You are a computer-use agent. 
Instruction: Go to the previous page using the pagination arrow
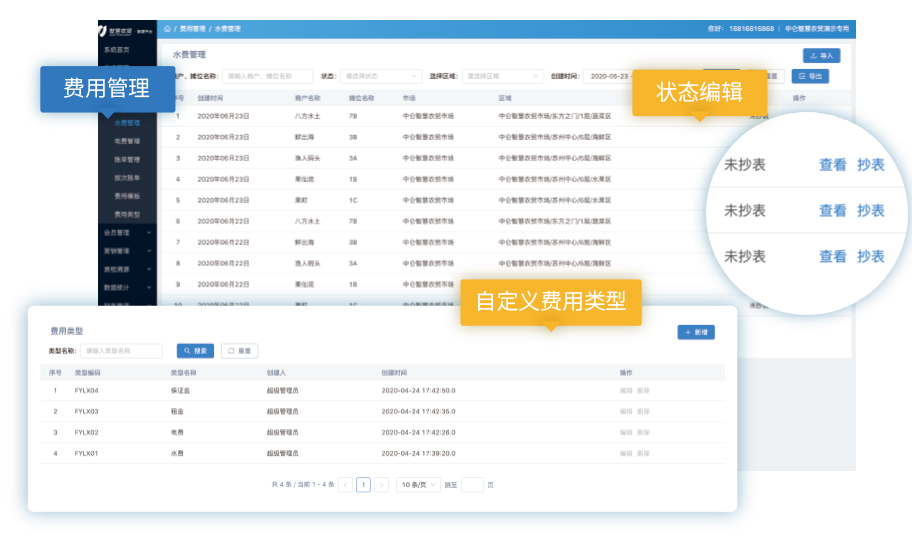[346, 485]
